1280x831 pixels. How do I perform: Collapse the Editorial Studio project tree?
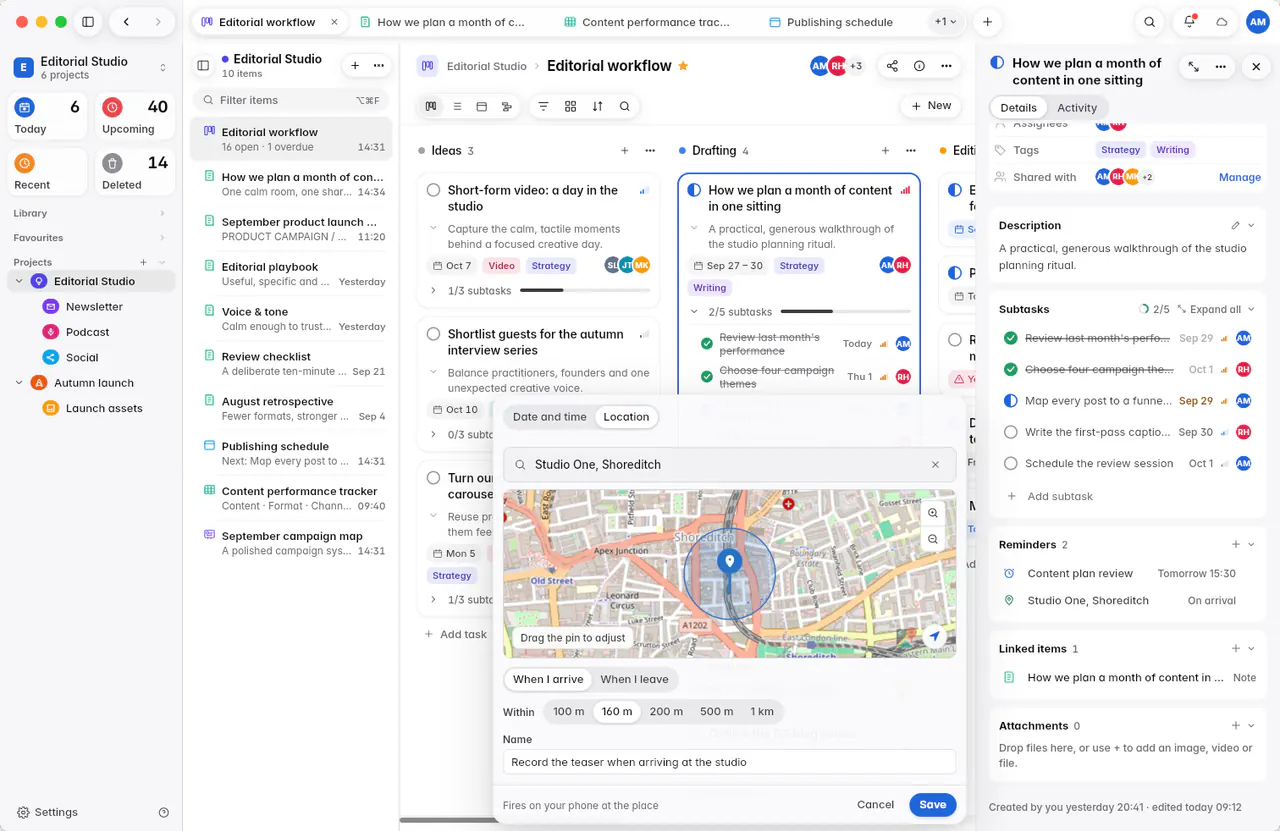tap(19, 282)
